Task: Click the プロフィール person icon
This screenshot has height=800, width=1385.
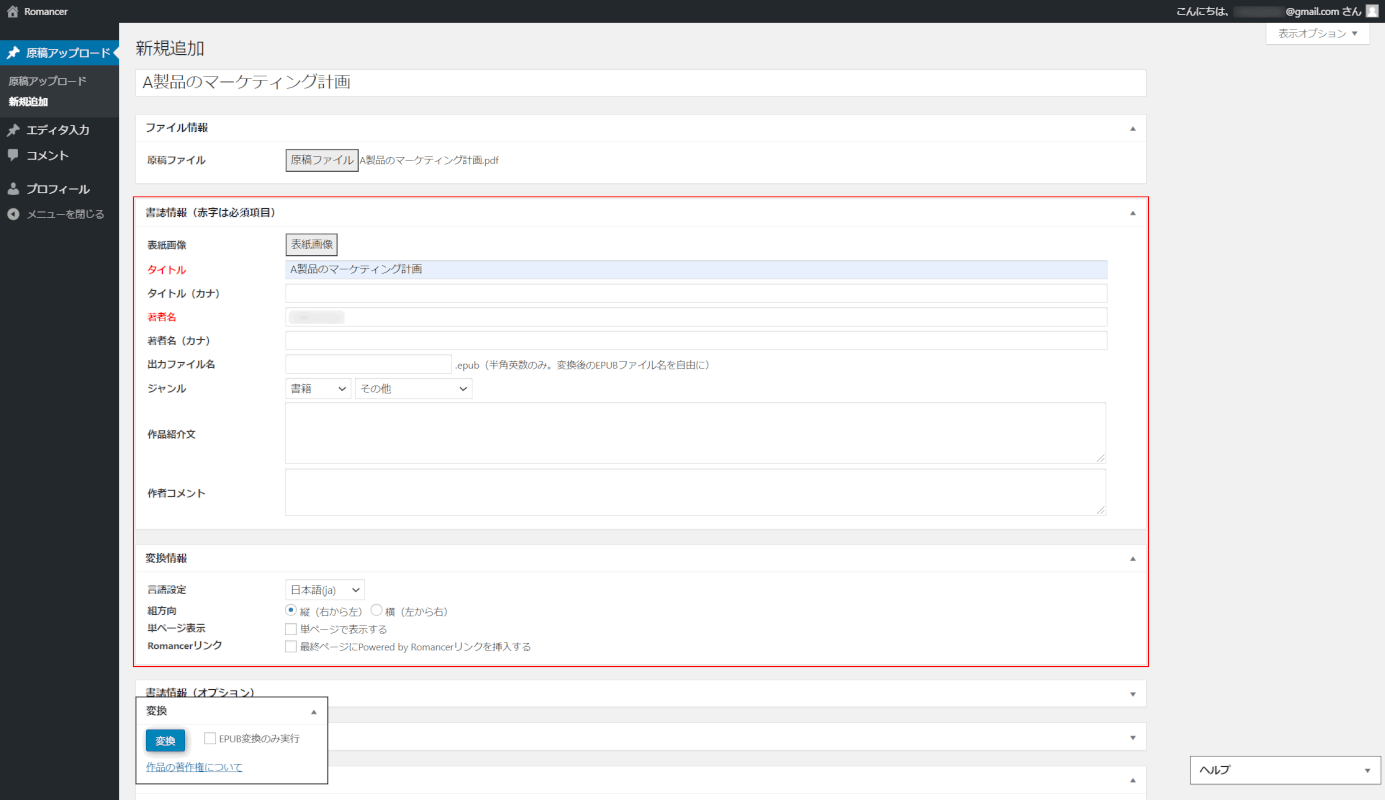Action: (x=13, y=189)
